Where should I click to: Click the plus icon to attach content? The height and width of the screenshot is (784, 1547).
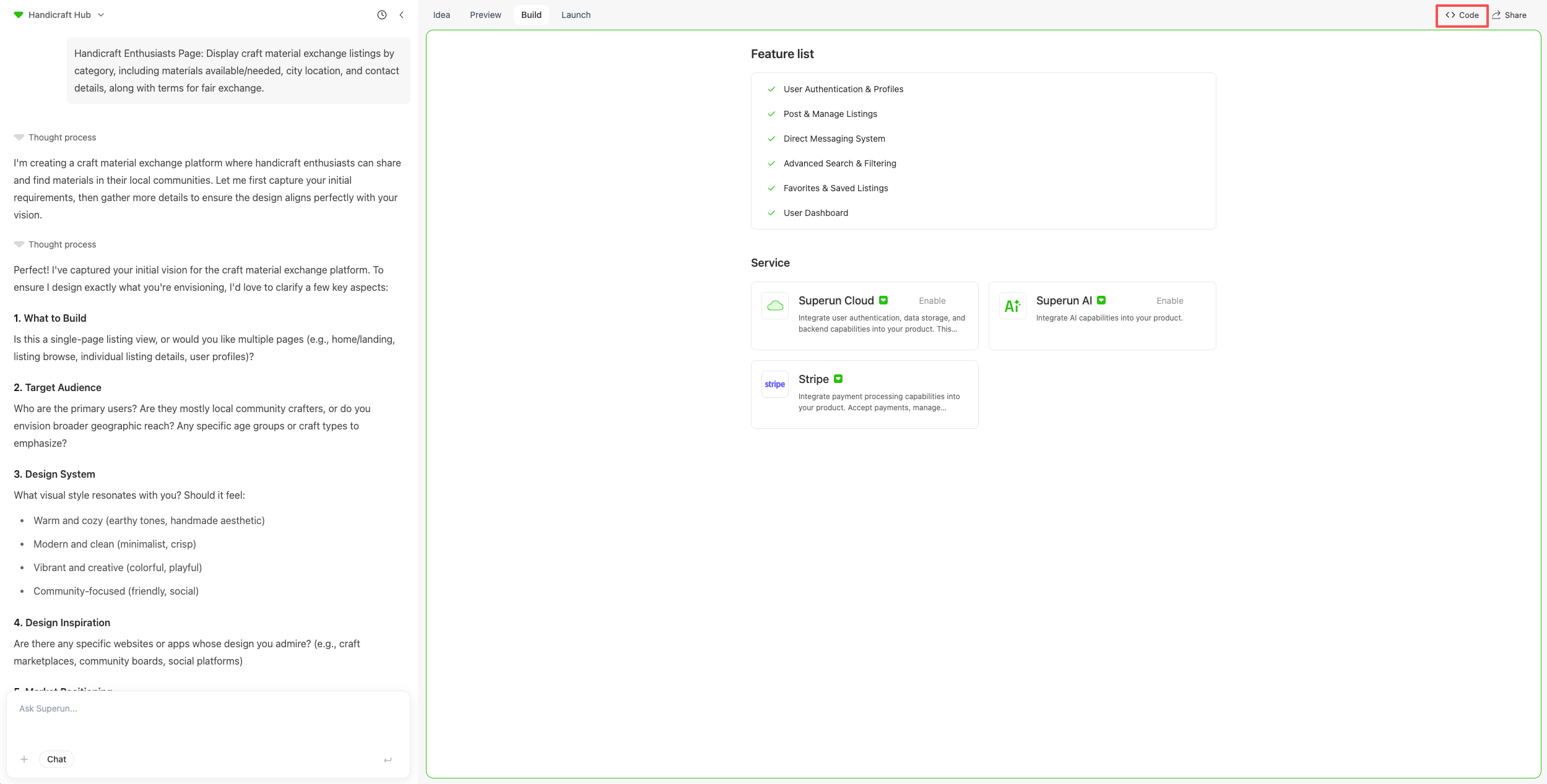coord(25,759)
